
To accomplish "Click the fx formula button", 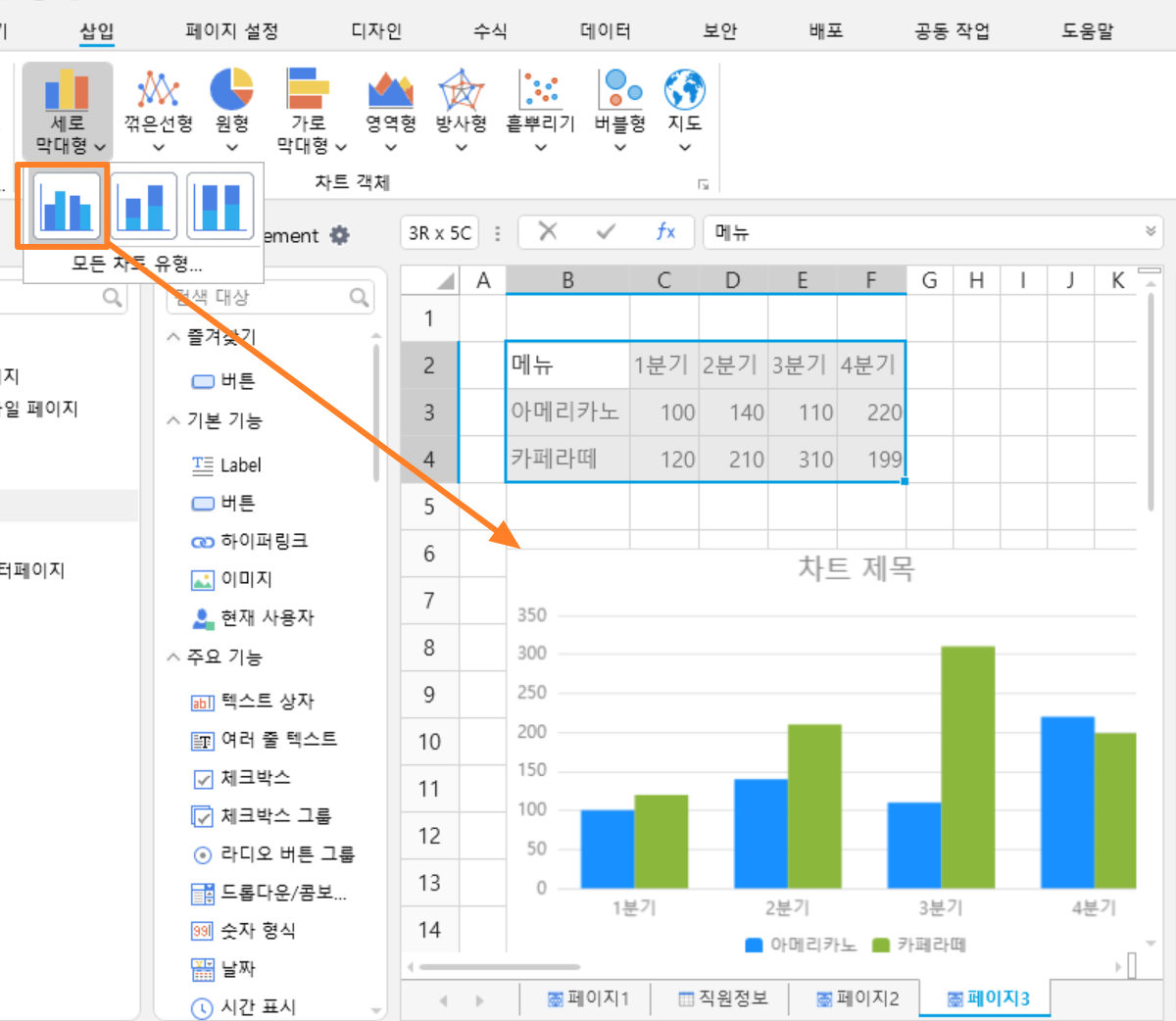I will pyautogui.click(x=665, y=232).
